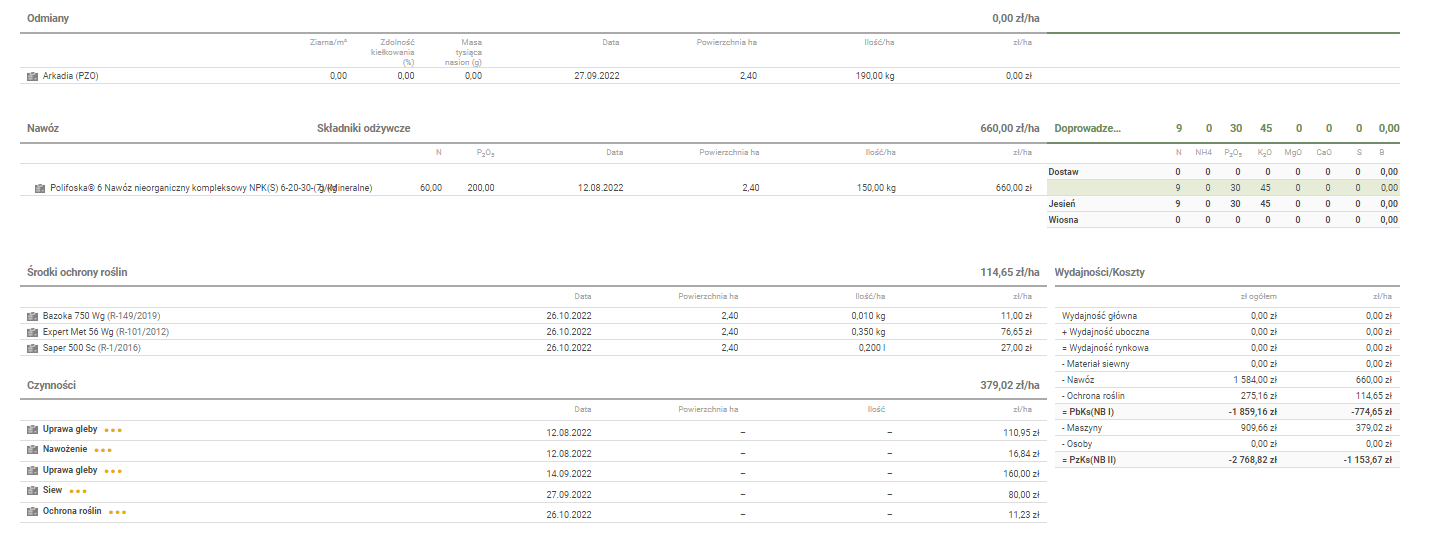Expand the three-dot menu for Ochrona roślin

pyautogui.click(x=117, y=512)
